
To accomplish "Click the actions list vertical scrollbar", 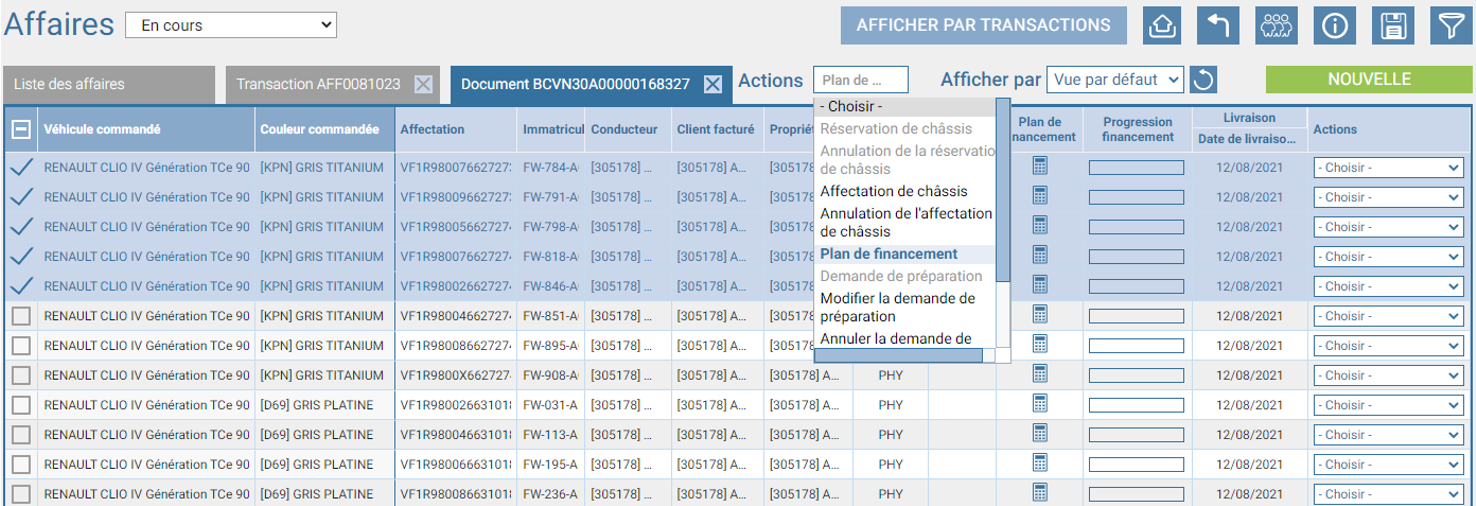I will point(1003,190).
